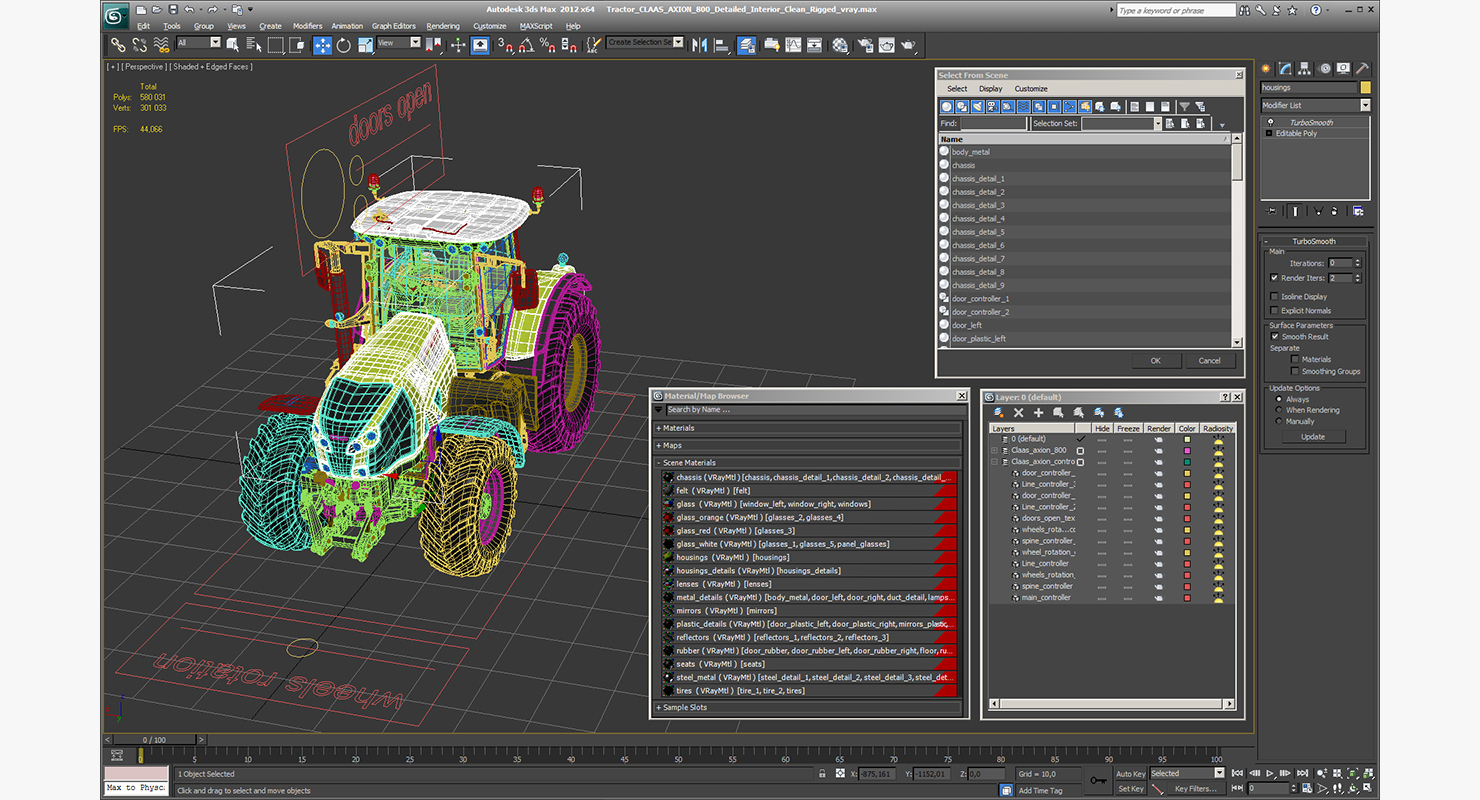Open Selection Set dropdown in Select From Scene
Screen dimensions: 1480x800
[x=1158, y=124]
